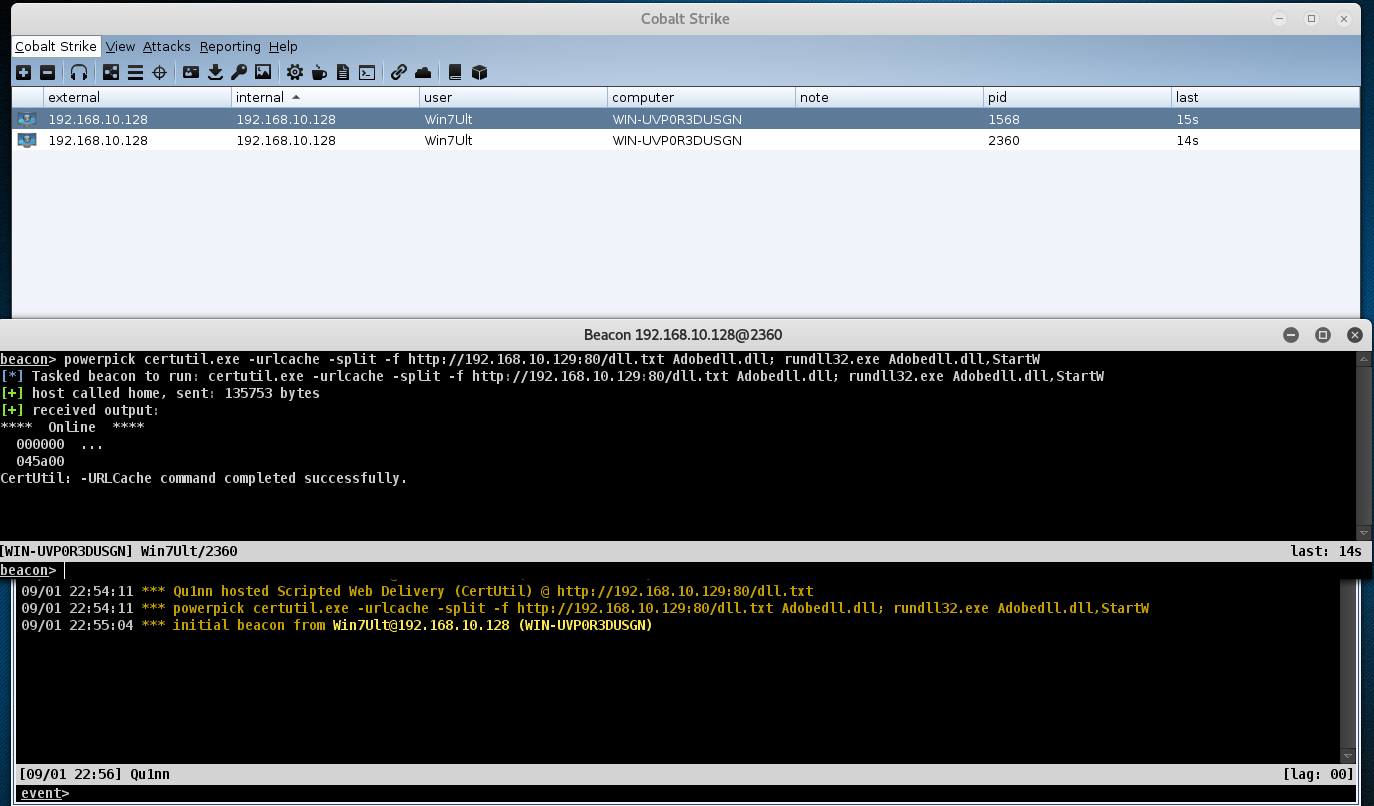This screenshot has width=1374, height=806.
Task: Click the Connect to team server plus icon
Action: pos(24,72)
